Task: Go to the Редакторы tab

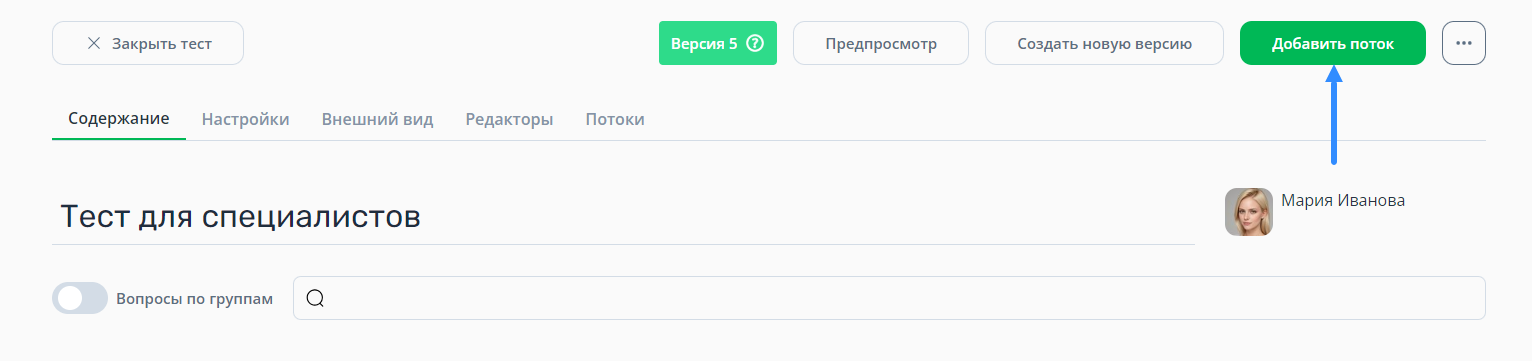Action: point(509,119)
